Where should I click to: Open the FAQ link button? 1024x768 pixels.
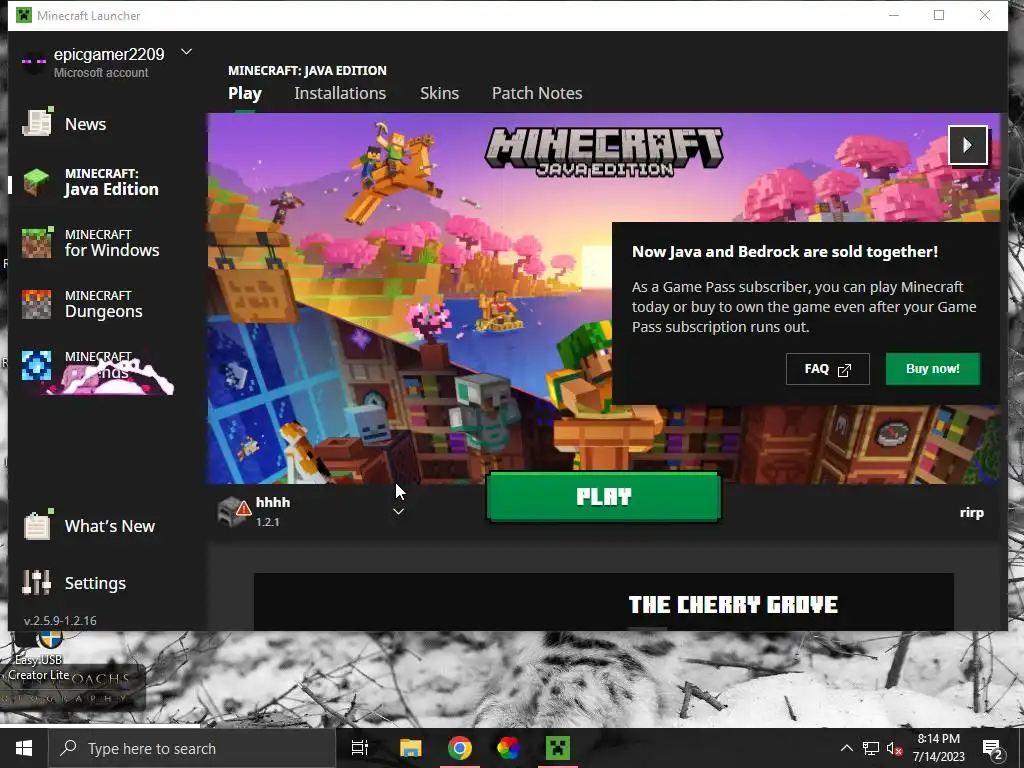point(827,369)
